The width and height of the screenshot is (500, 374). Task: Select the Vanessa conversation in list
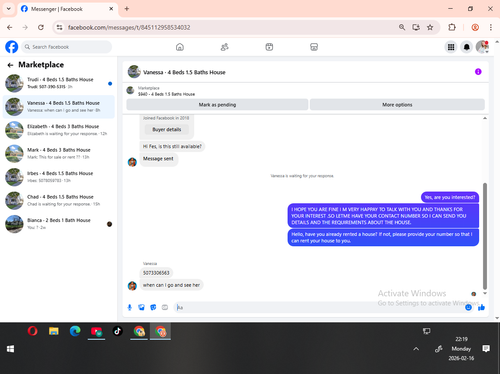[x=59, y=107]
